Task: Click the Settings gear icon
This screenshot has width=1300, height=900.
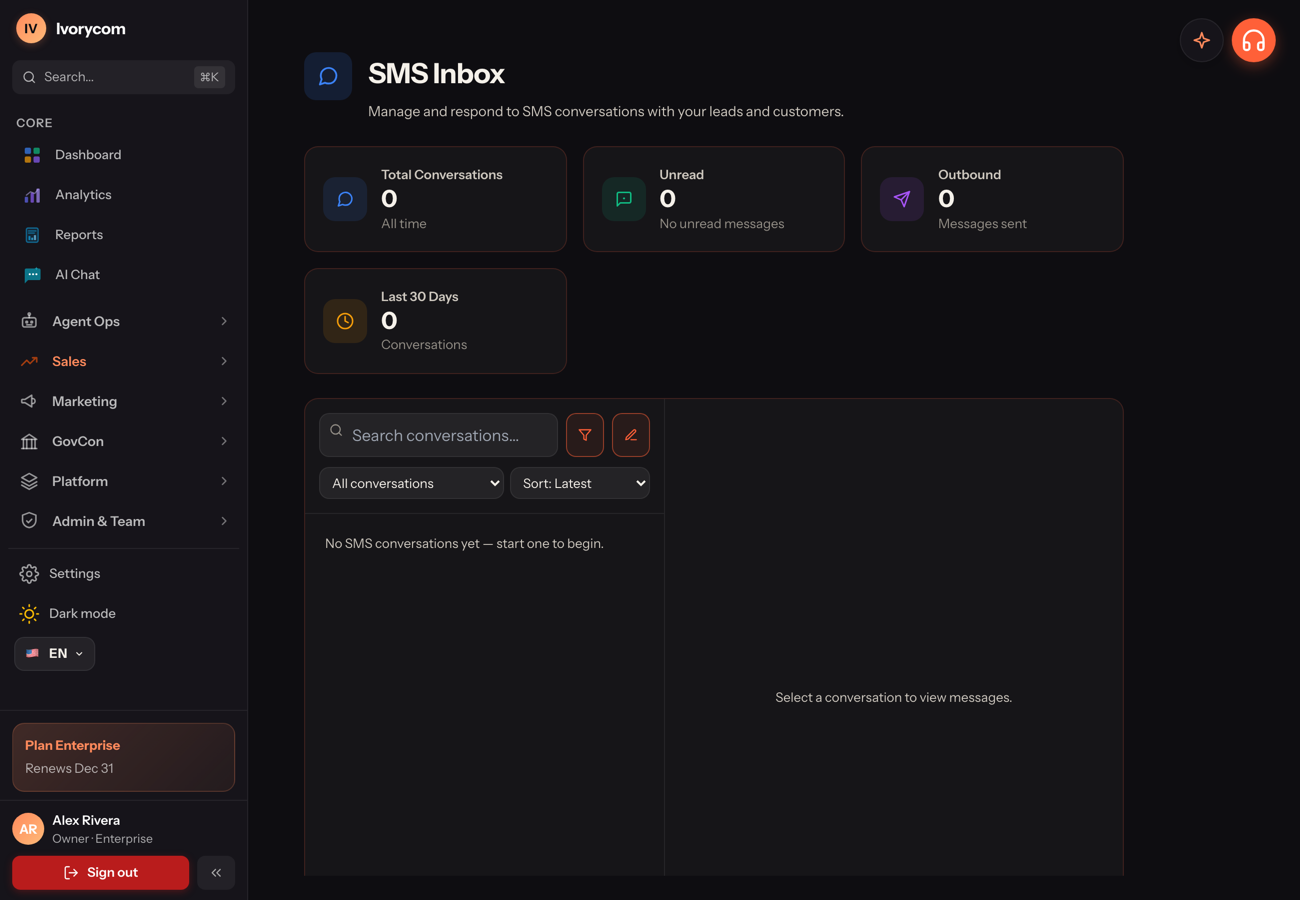Action: tap(29, 573)
